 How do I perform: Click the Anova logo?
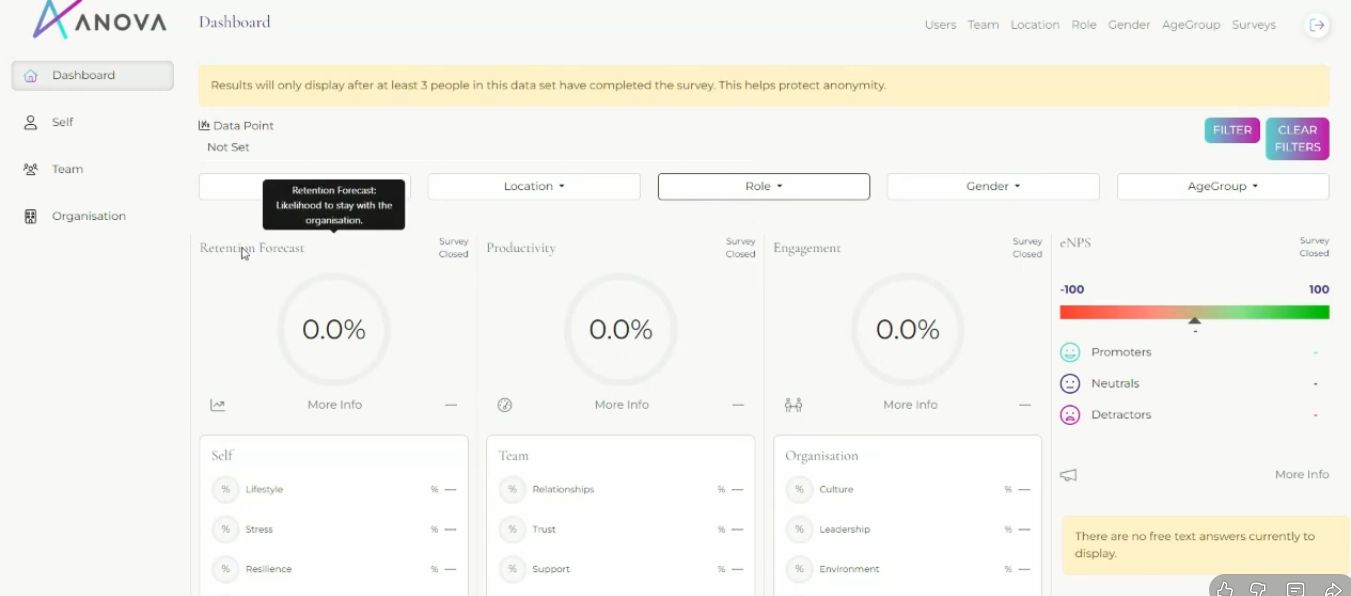(100, 19)
